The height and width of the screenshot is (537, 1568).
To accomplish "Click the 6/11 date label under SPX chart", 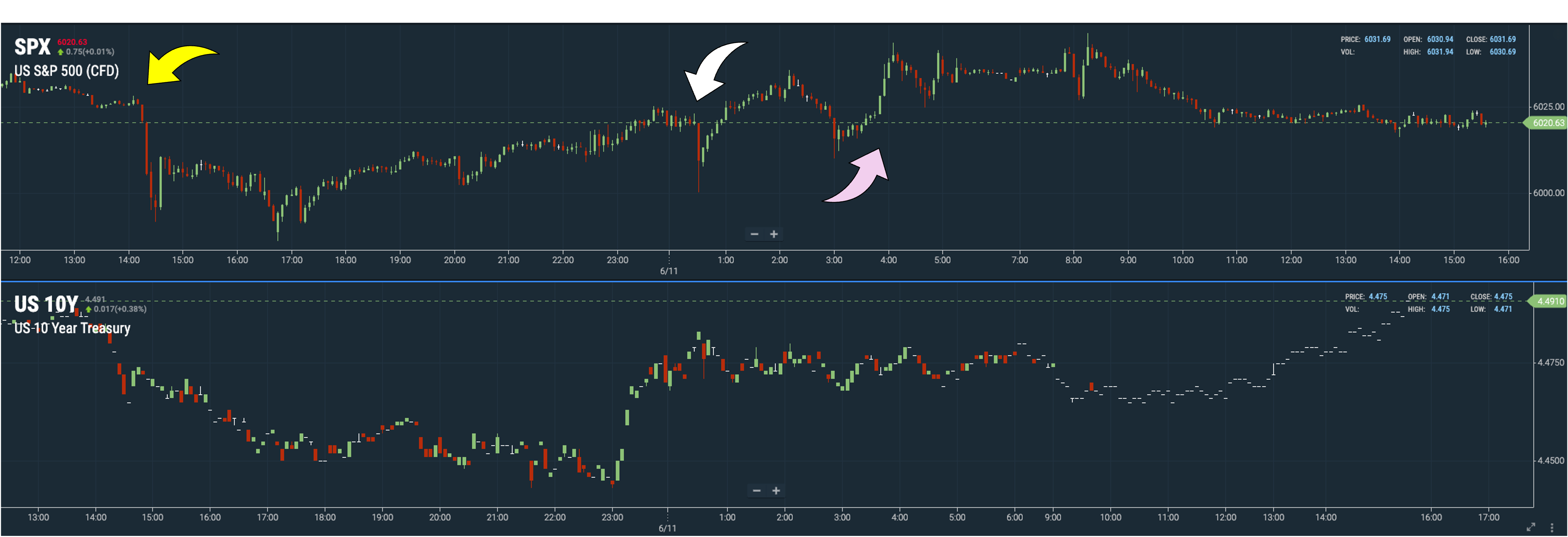I will pyautogui.click(x=668, y=271).
